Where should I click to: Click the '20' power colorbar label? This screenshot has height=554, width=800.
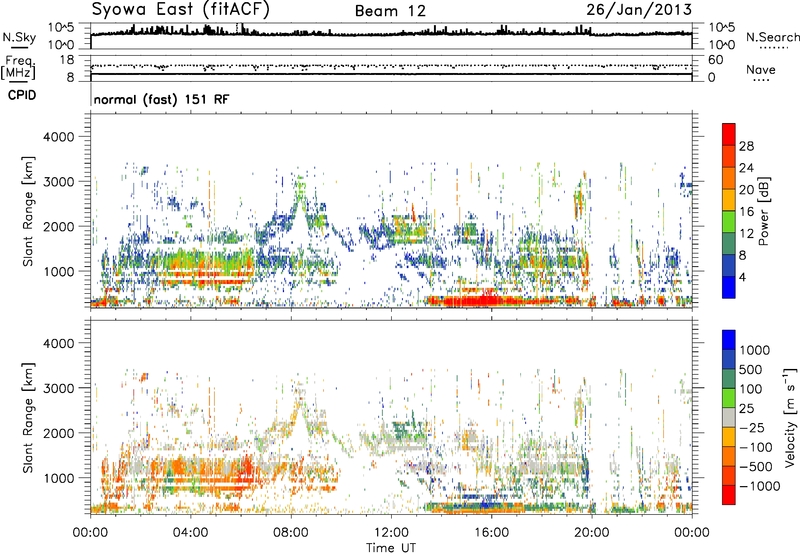746,190
